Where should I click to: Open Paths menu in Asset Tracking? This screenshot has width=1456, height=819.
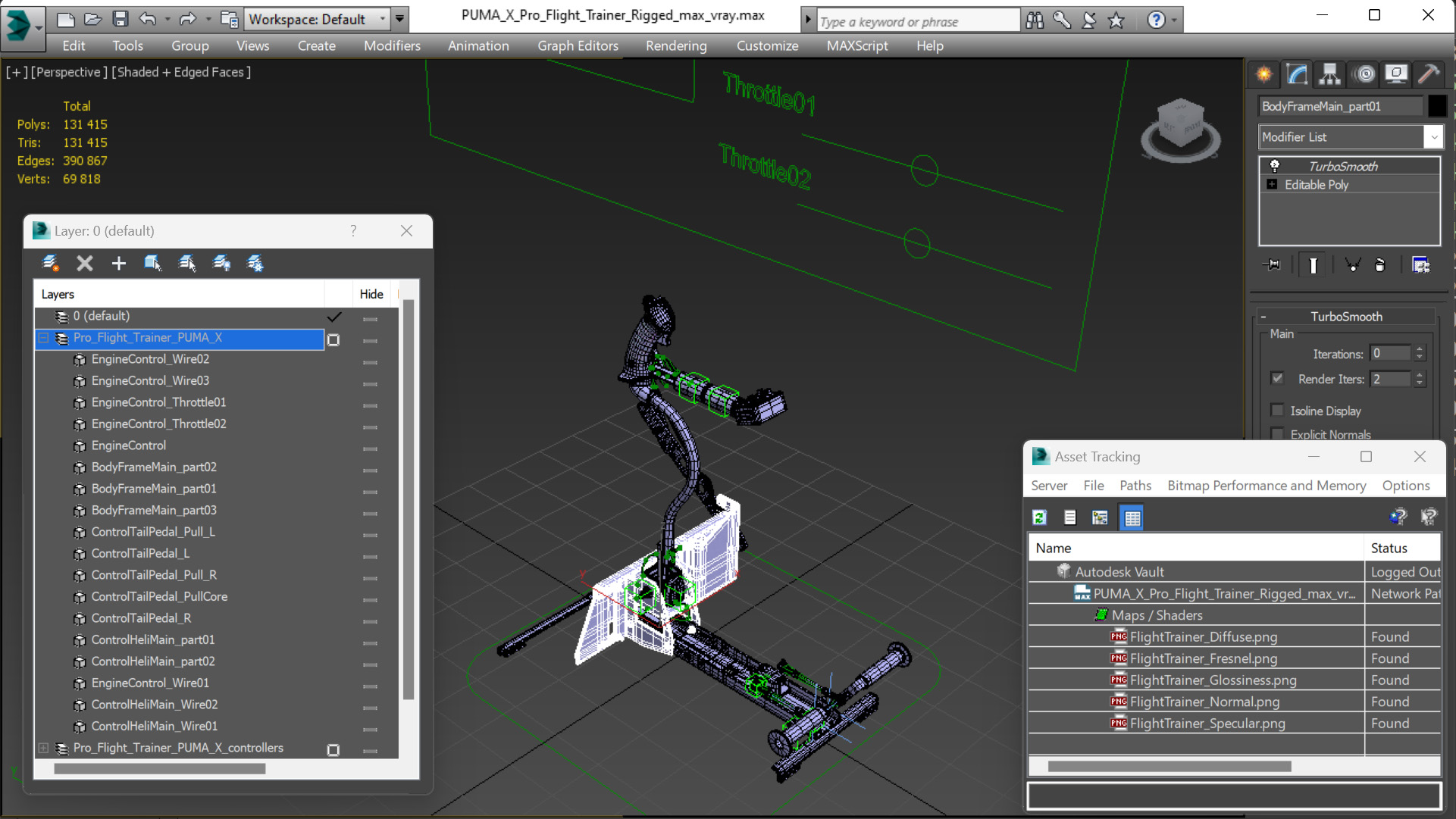1135,486
